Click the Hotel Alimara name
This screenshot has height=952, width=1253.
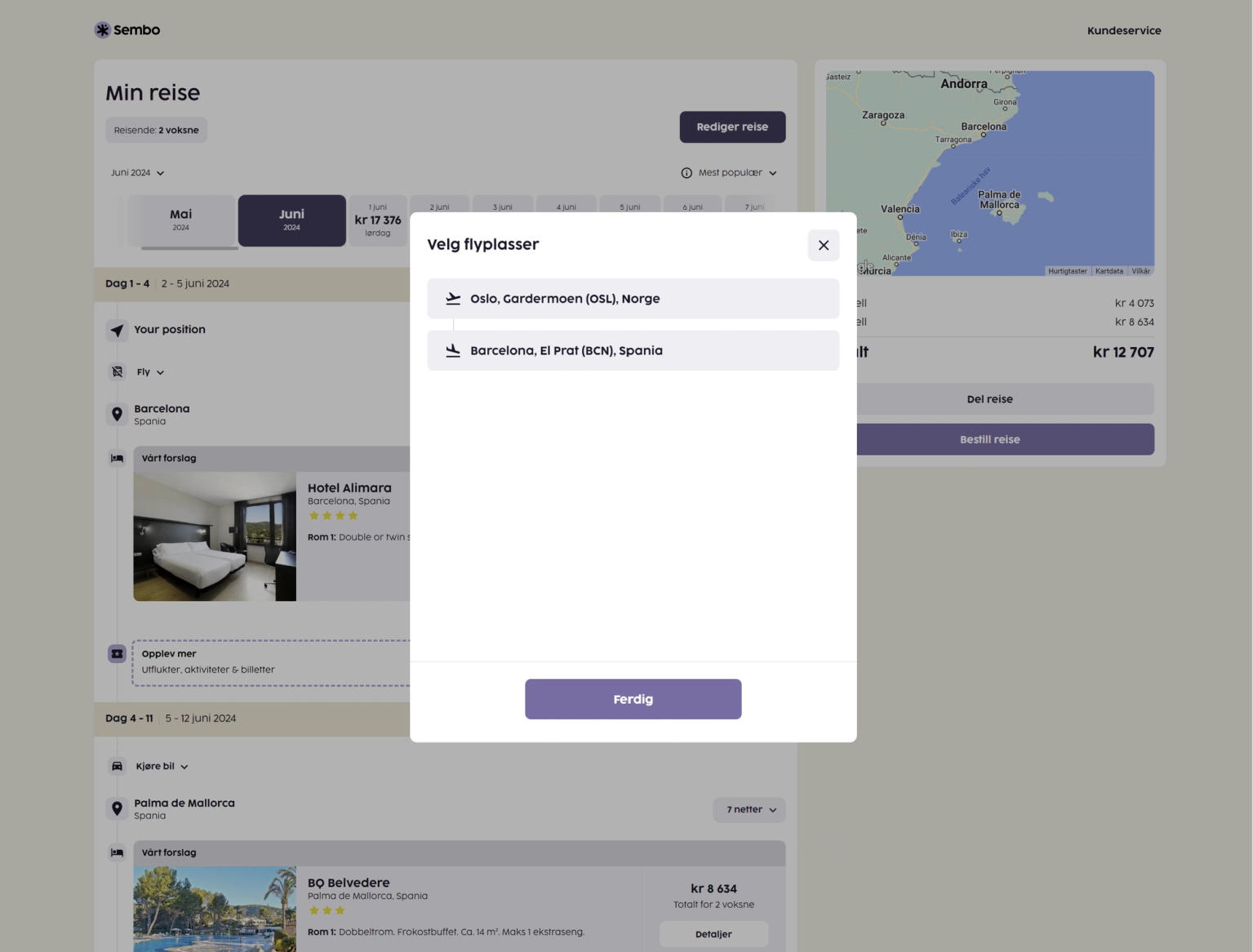click(x=349, y=487)
